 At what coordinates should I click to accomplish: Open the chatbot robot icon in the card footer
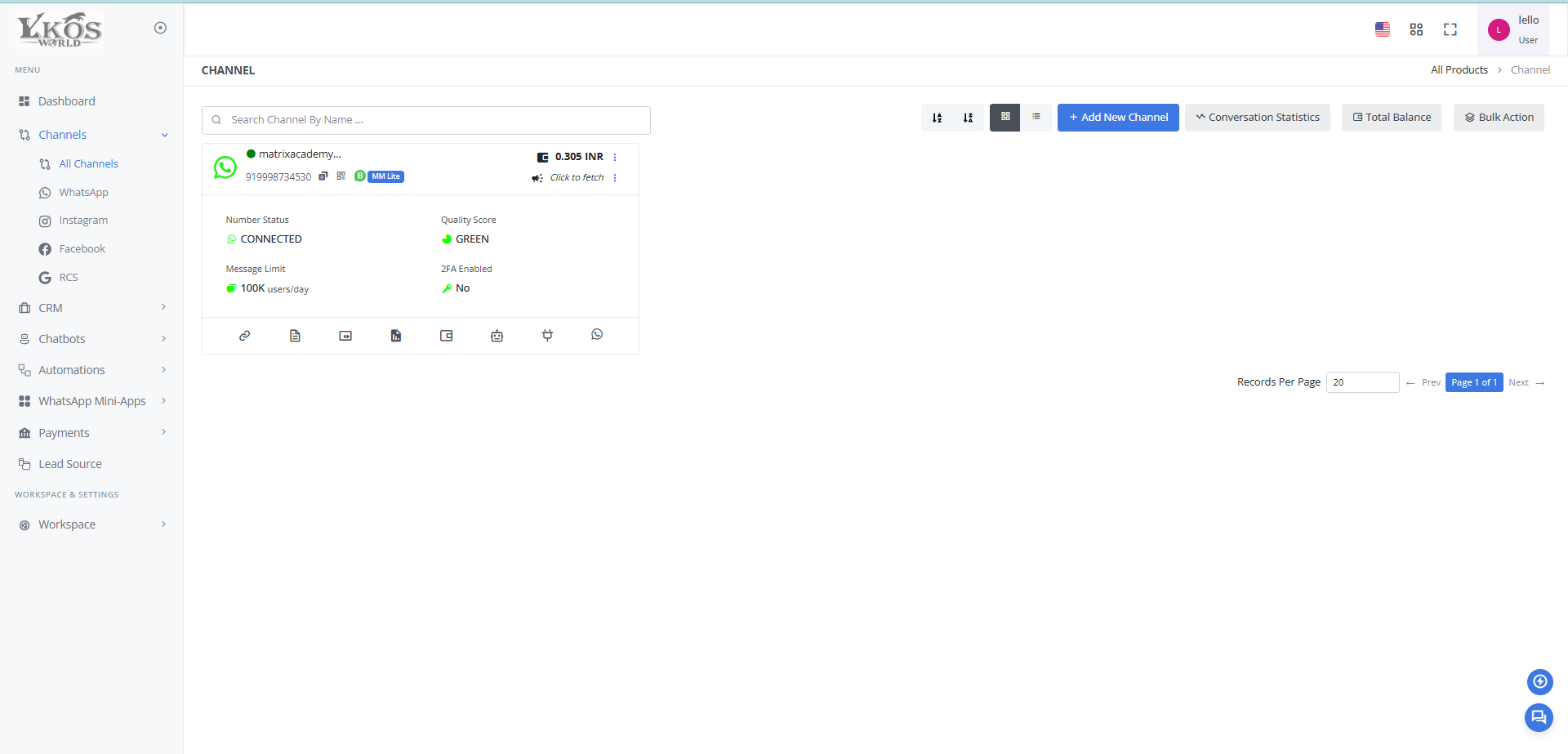497,336
